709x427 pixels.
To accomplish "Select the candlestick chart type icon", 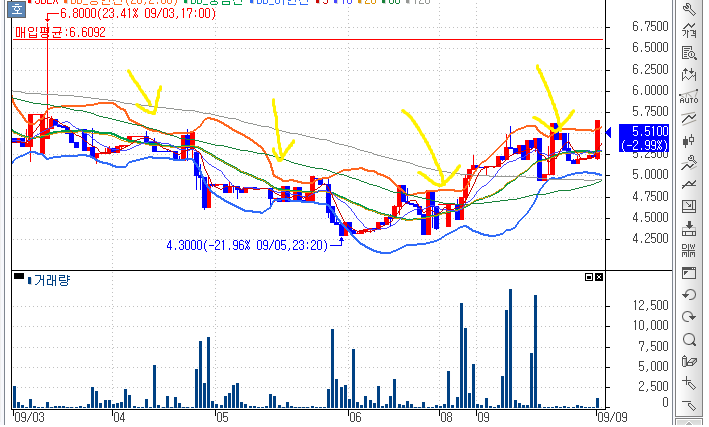I will [689, 141].
